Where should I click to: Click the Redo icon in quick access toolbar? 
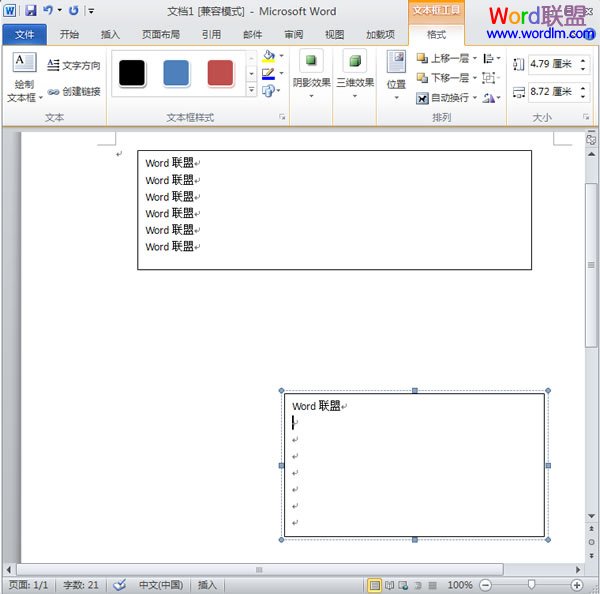(x=73, y=10)
